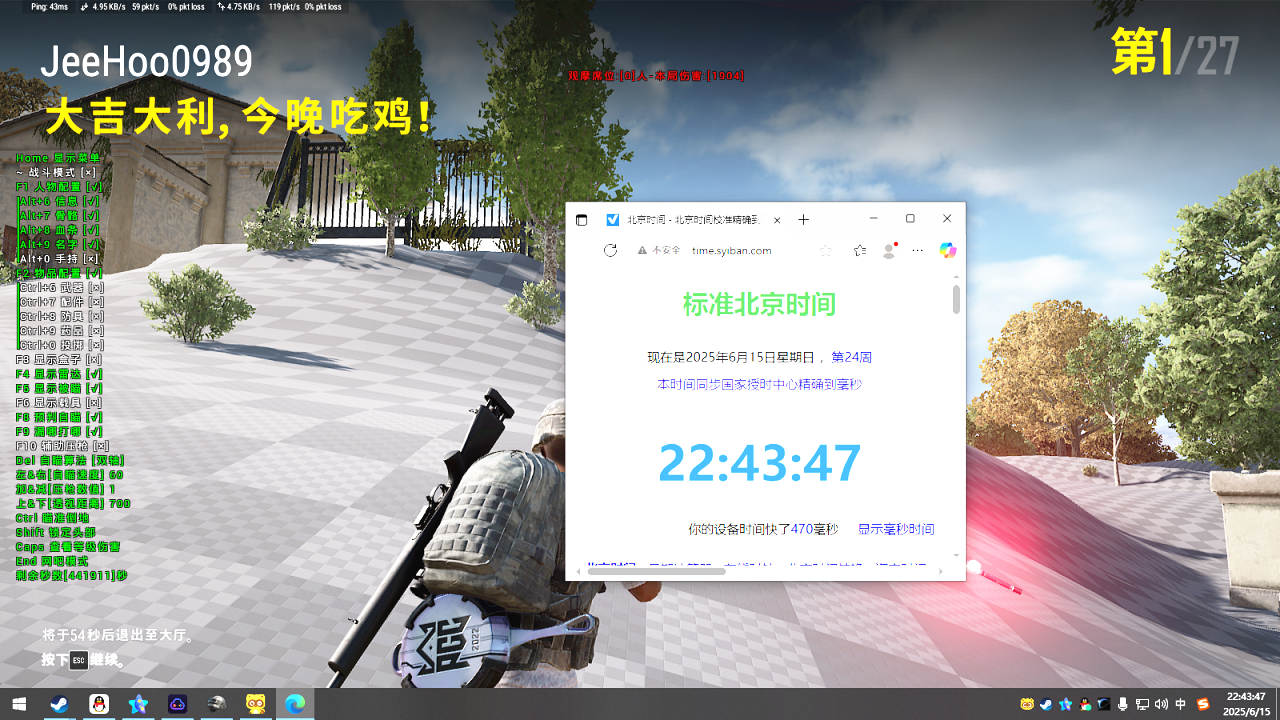
Task: Toggle Alt+7 骨骼 option
Action: [x=60, y=215]
